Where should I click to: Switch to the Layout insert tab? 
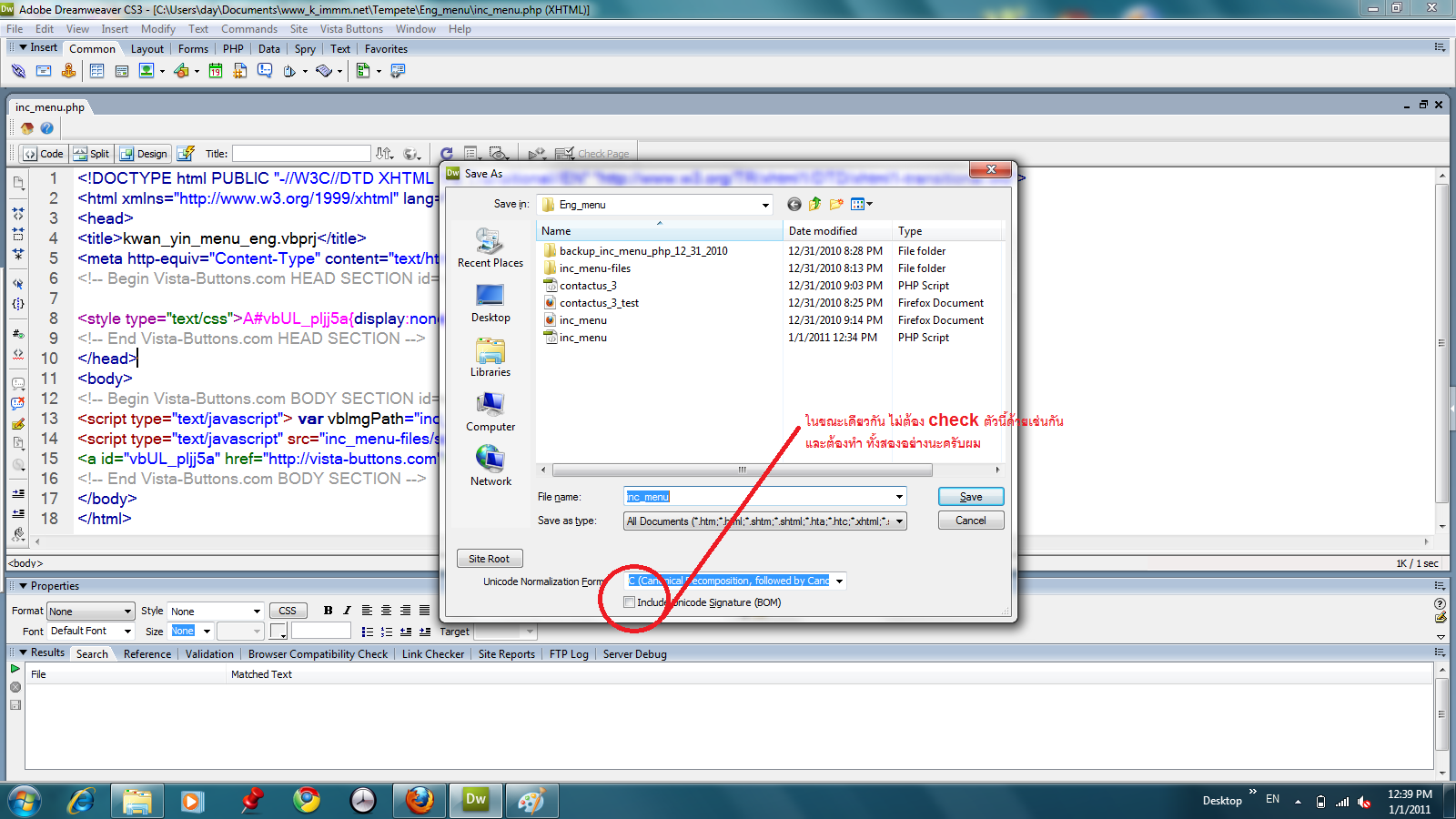pos(147,49)
